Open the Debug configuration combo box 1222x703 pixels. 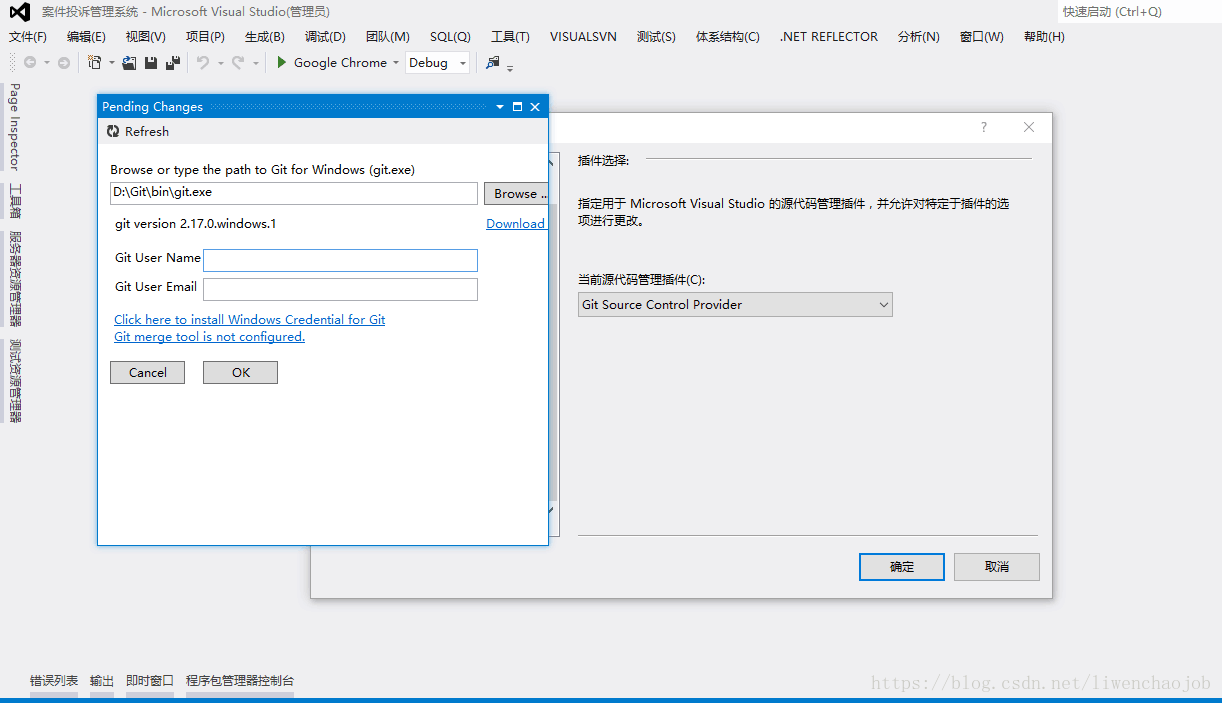coord(437,63)
